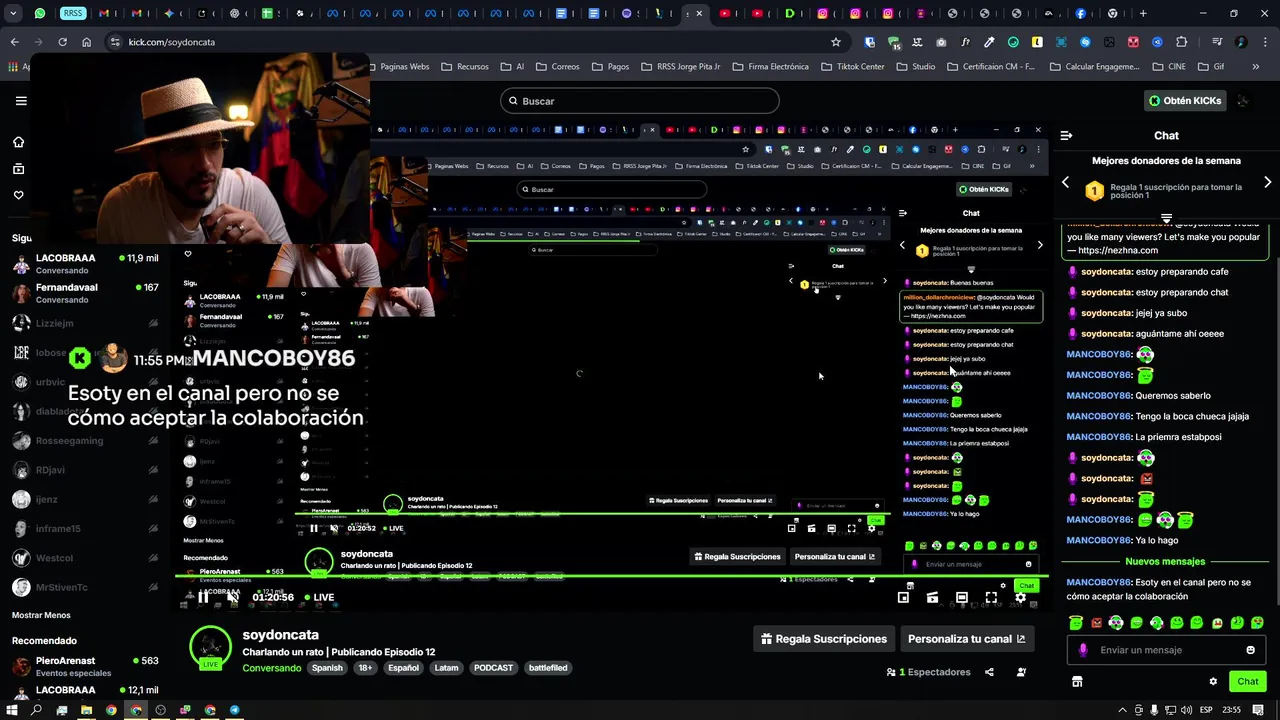The width and height of the screenshot is (1280, 720).
Task: Collapse the Mejores donadores section handle
Action: (x=1166, y=218)
